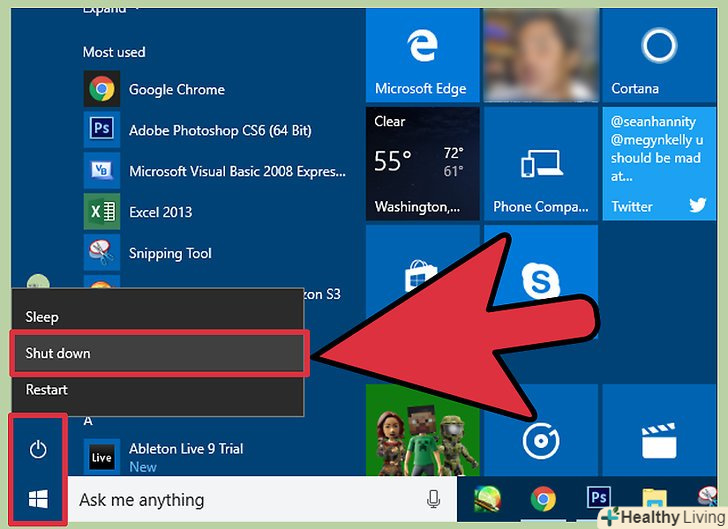The image size is (728, 529).
Task: Open Excel 2013 from Most used list
Action: [160, 212]
